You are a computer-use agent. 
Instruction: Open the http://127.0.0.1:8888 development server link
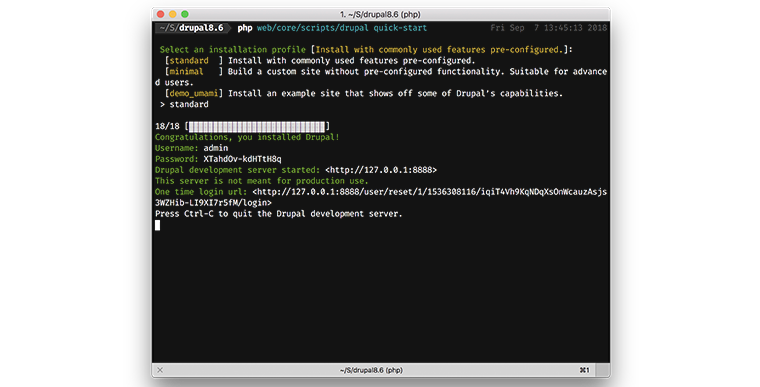(381, 170)
